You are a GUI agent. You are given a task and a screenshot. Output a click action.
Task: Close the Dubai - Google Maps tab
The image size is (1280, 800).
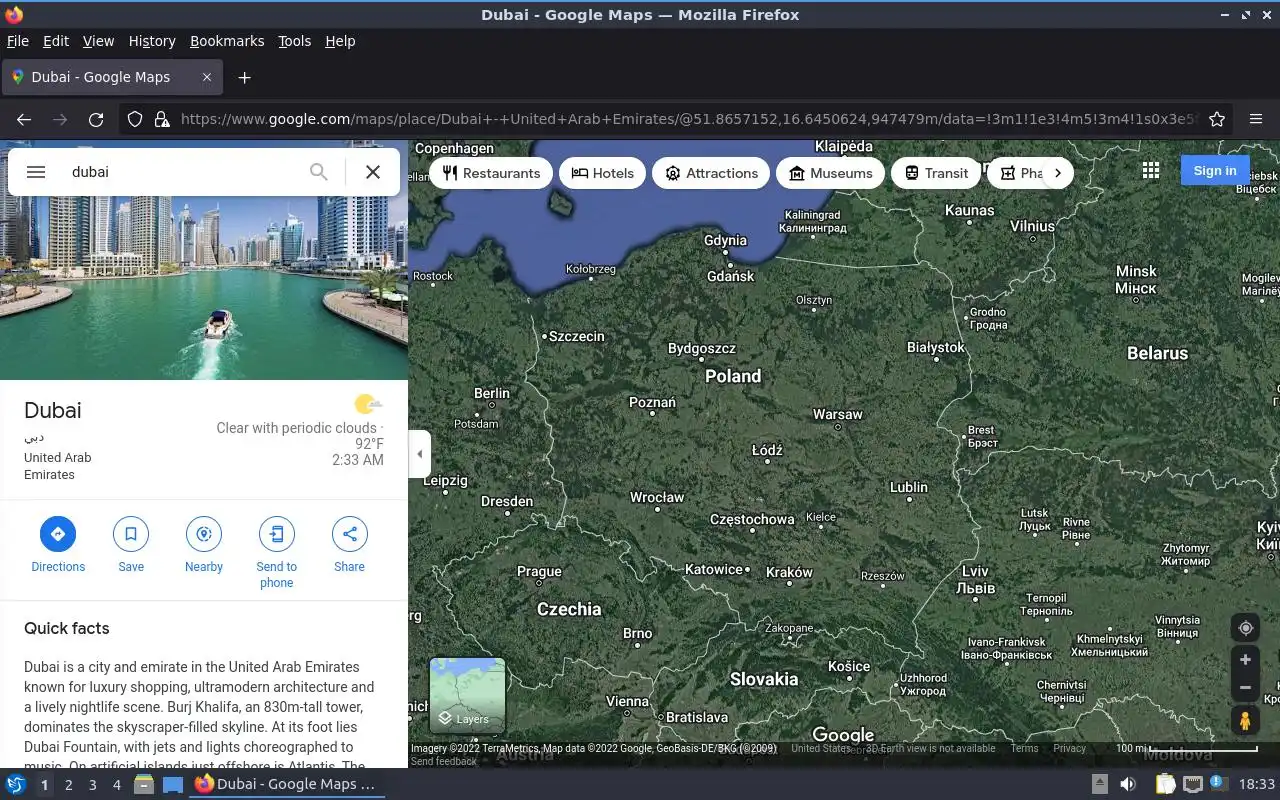pyautogui.click(x=207, y=77)
